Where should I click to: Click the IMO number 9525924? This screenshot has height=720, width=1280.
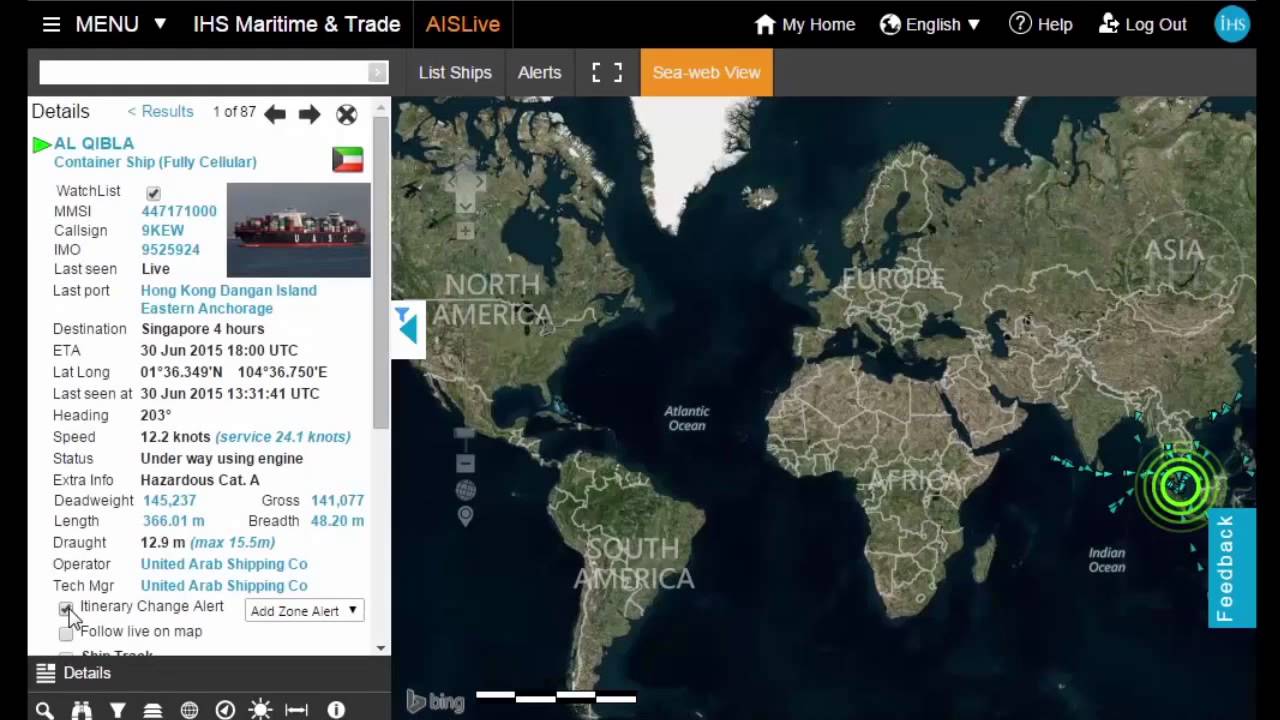[170, 249]
